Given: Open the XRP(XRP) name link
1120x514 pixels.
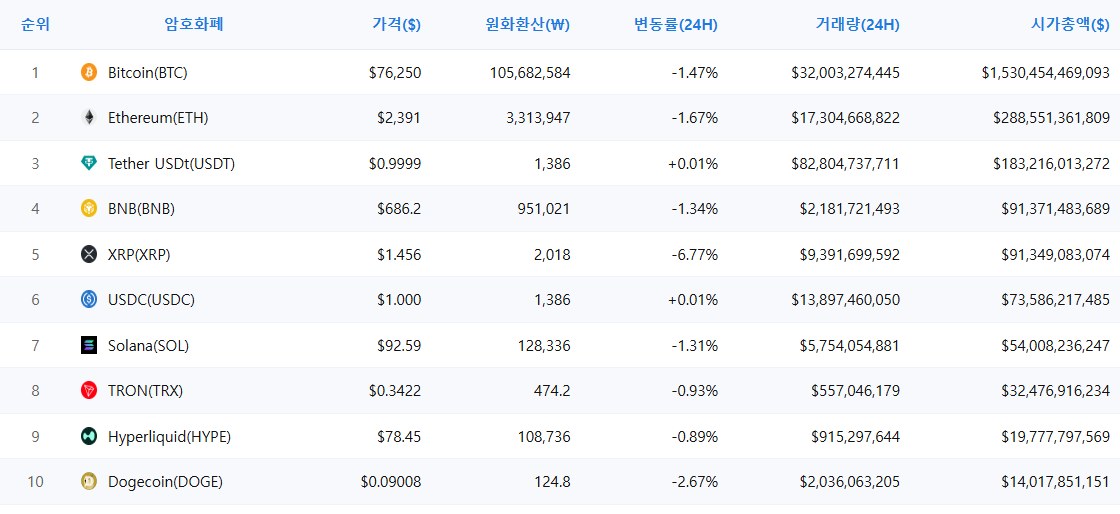Looking at the screenshot, I should coord(139,254).
